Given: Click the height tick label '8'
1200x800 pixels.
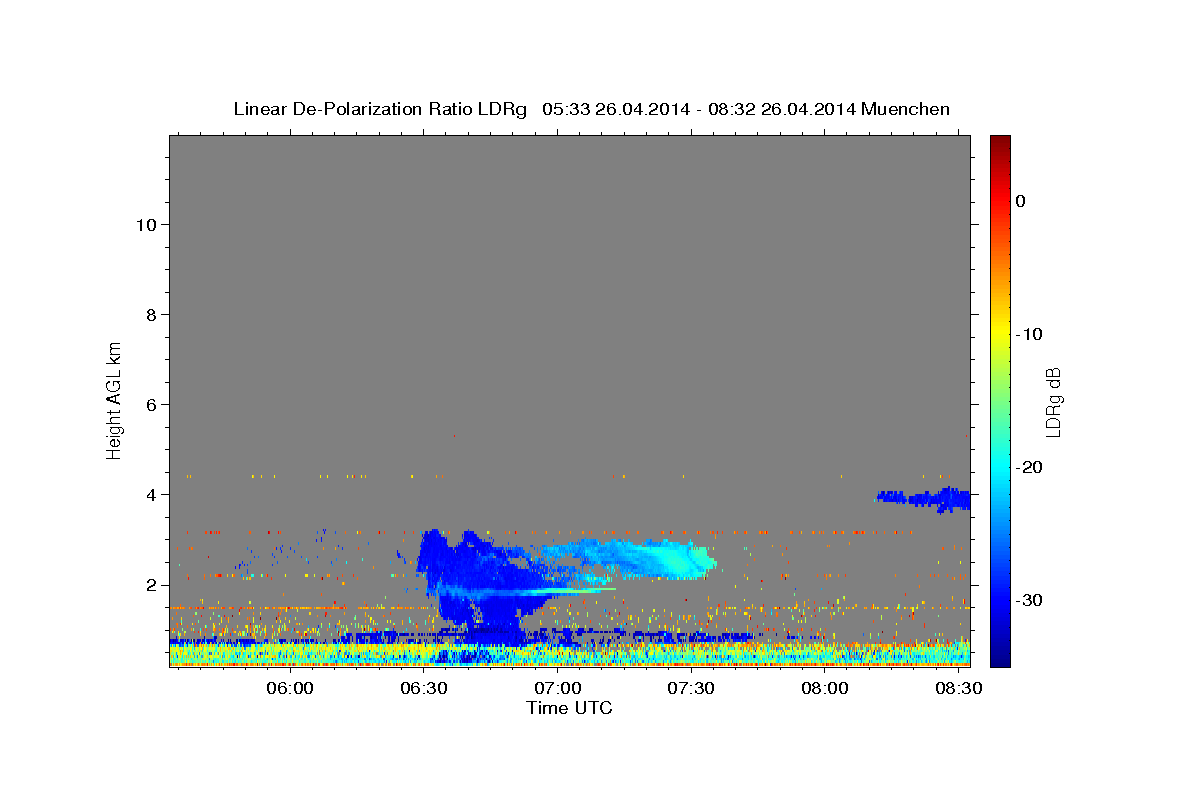Looking at the screenshot, I should coord(151,315).
